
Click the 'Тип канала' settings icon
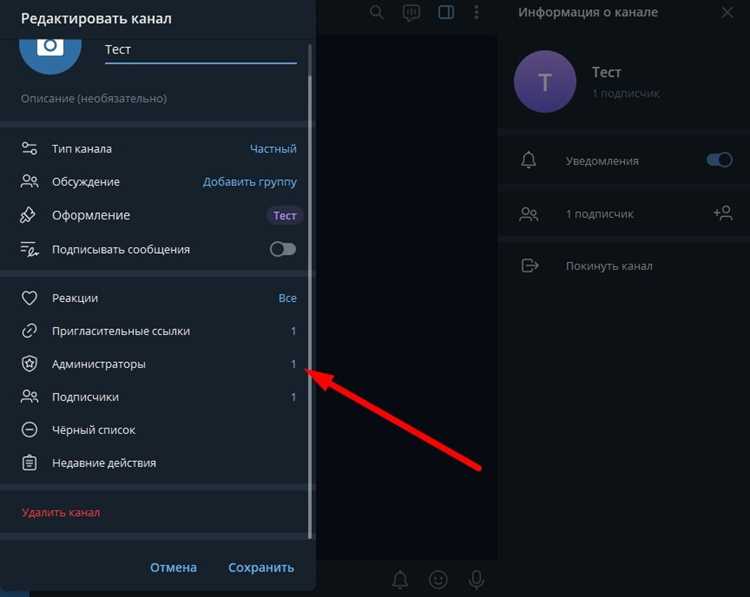(29, 149)
